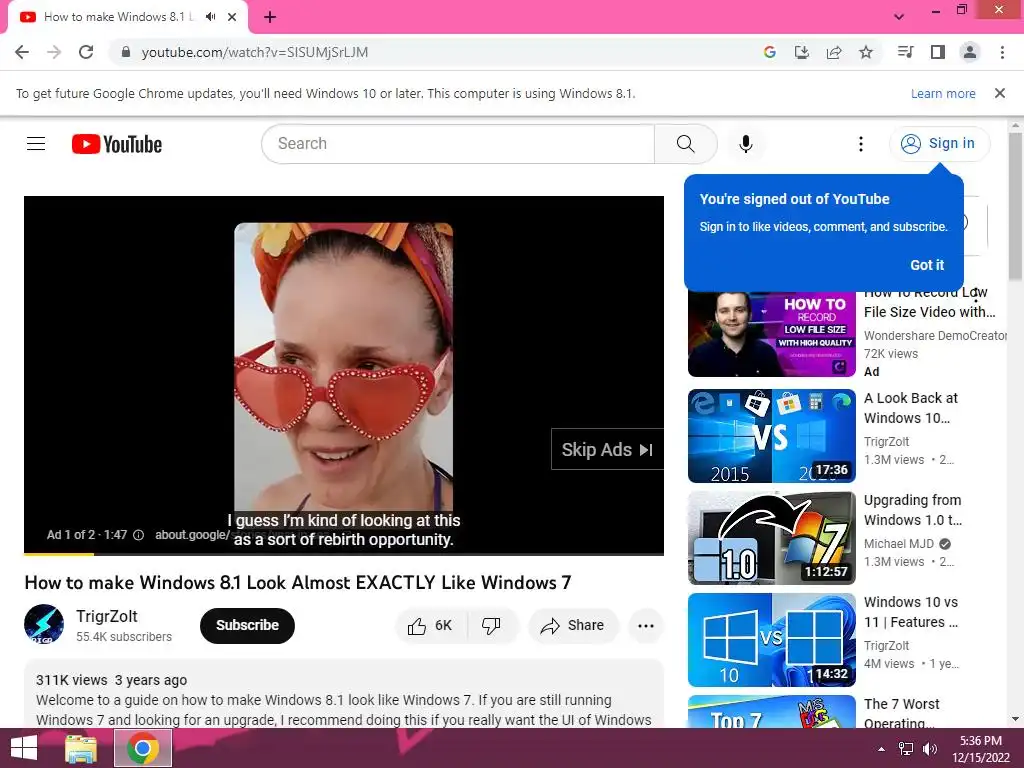Subscribe to TrigrZolt
Image resolution: width=1024 pixels, height=768 pixels.
coord(247,626)
